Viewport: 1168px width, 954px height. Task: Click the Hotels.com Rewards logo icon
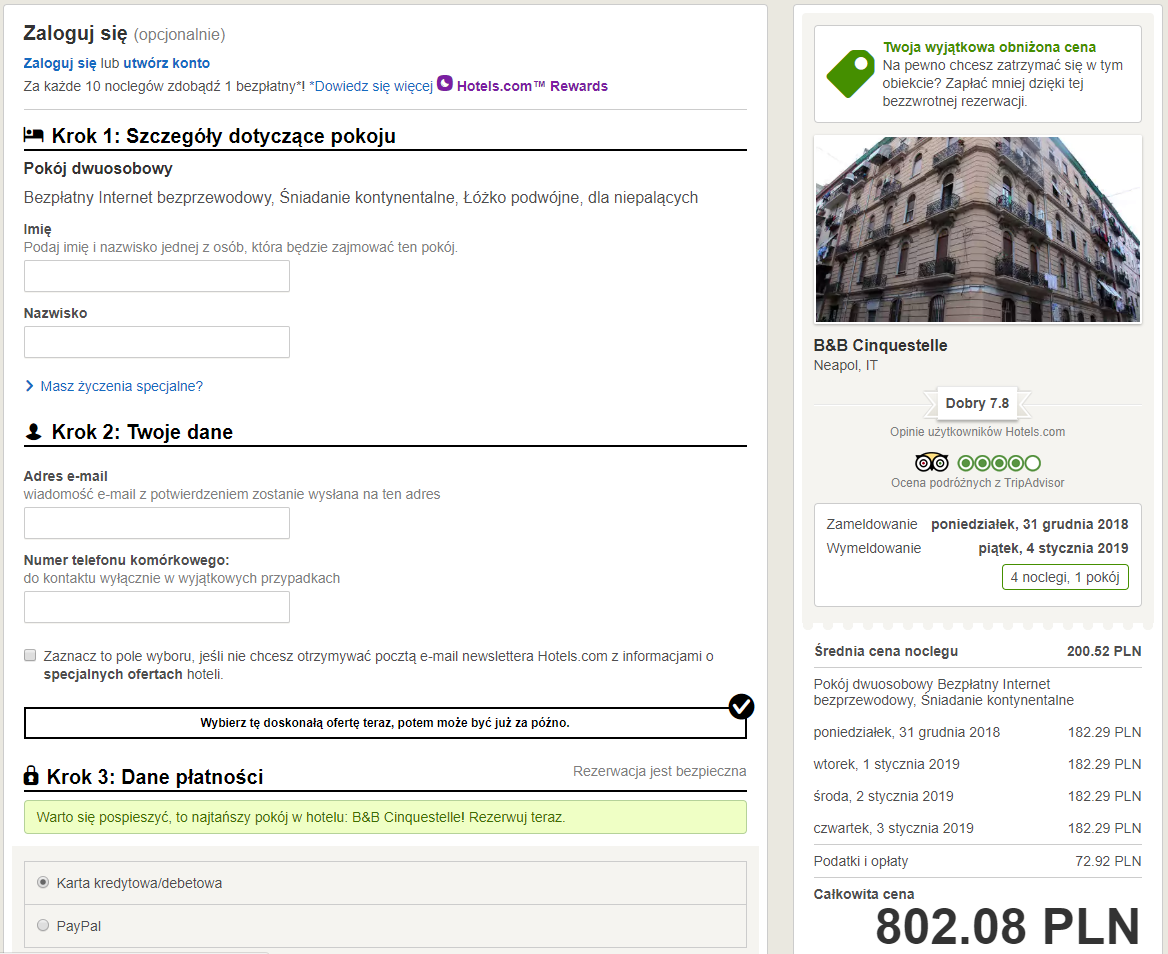pyautogui.click(x=445, y=85)
